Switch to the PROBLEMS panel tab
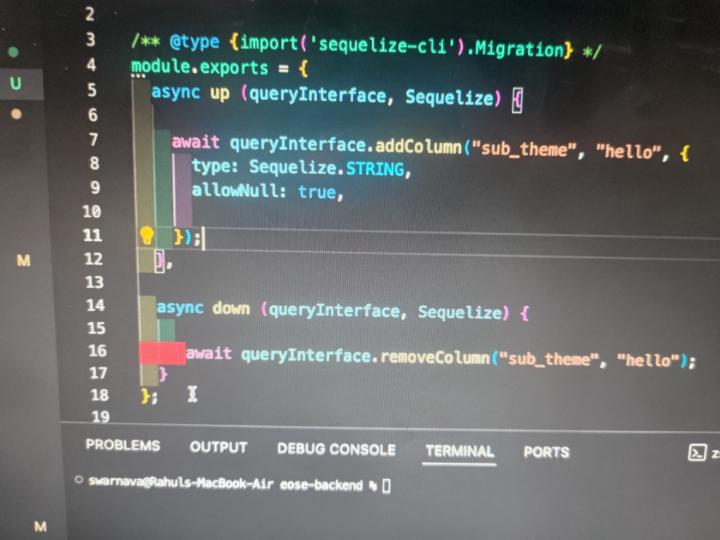Viewport: 720px width, 540px height. point(123,445)
